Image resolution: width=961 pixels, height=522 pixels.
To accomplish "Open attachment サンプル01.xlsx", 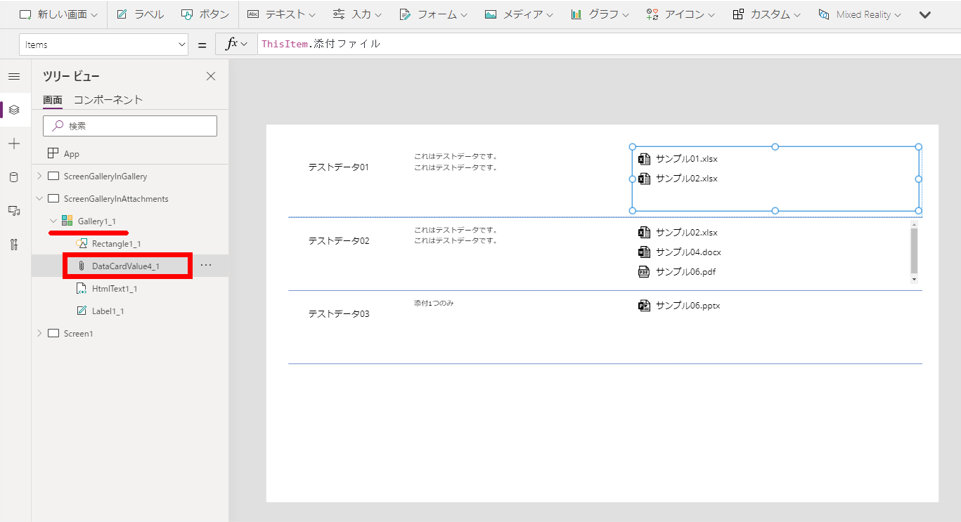I will [686, 159].
